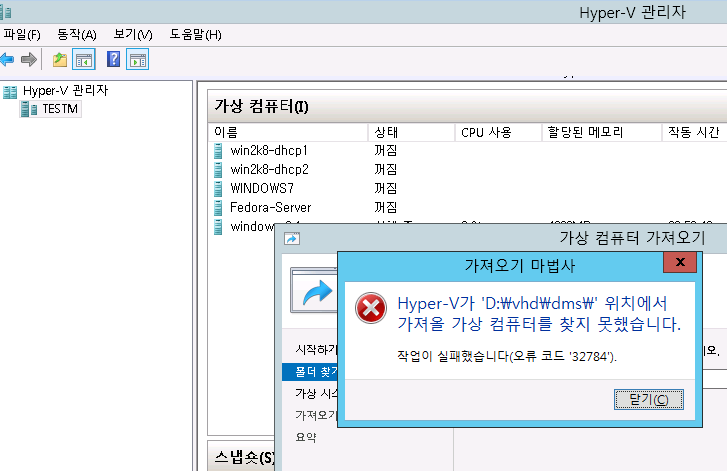Sort by the 상태 column header
Viewport: 727px width, 471px height.
[411, 133]
